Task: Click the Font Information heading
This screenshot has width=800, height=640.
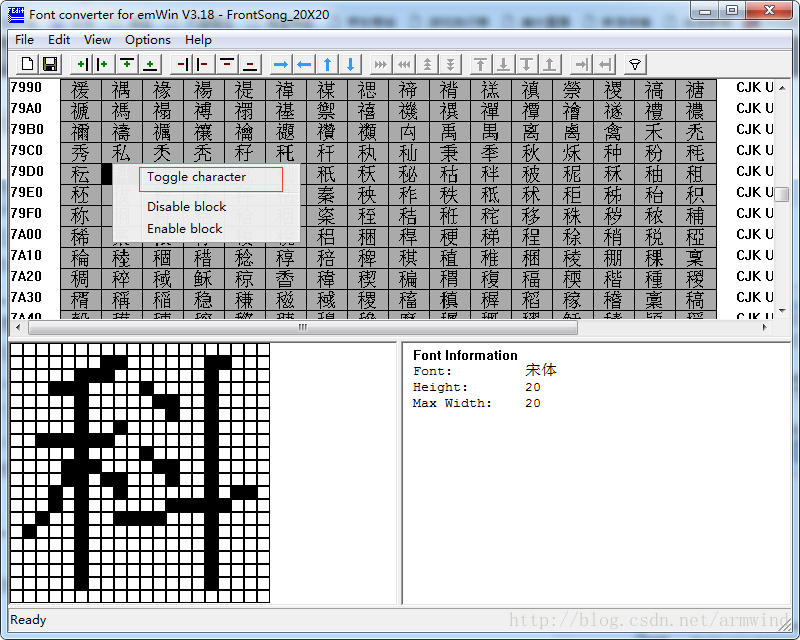Action: tap(465, 355)
